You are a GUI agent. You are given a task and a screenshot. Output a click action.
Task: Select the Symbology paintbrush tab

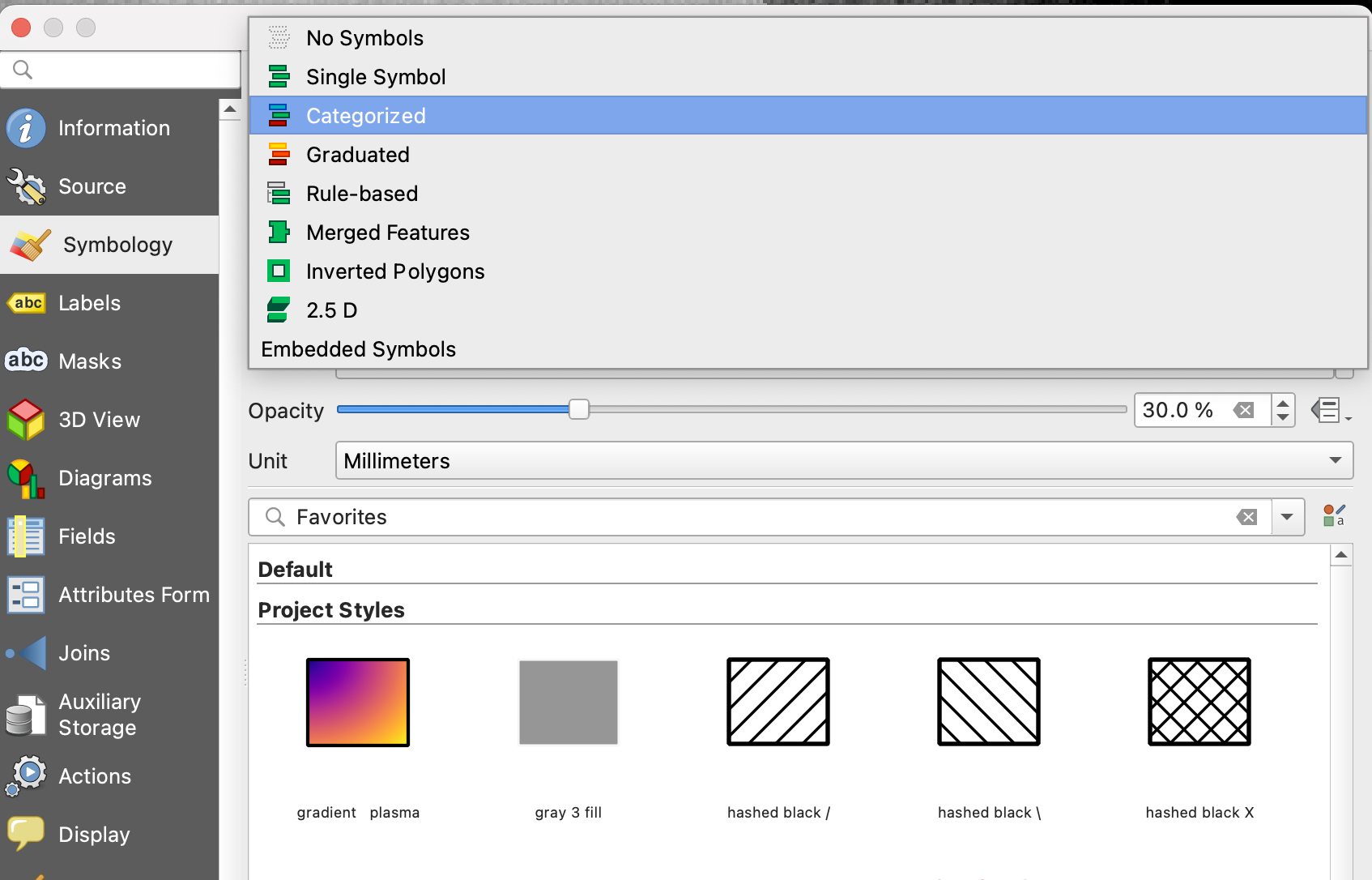(x=109, y=245)
